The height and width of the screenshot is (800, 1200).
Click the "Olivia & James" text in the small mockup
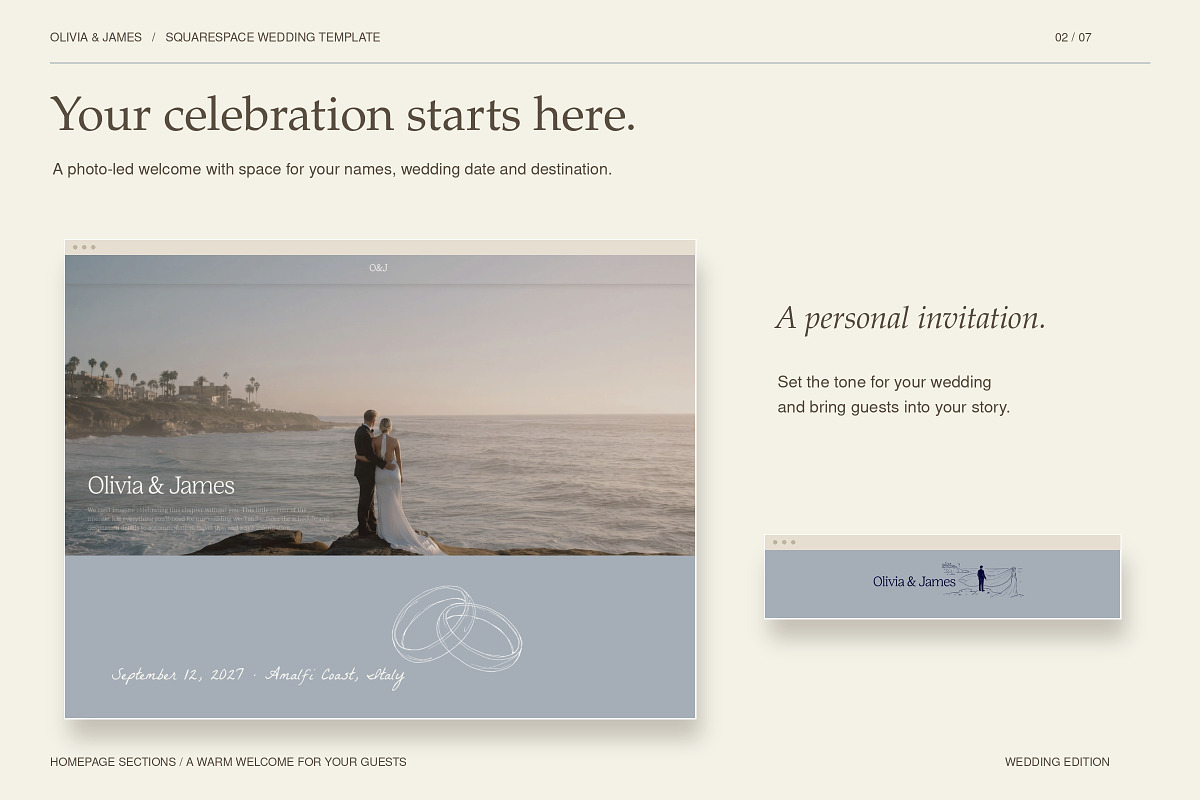click(x=914, y=582)
